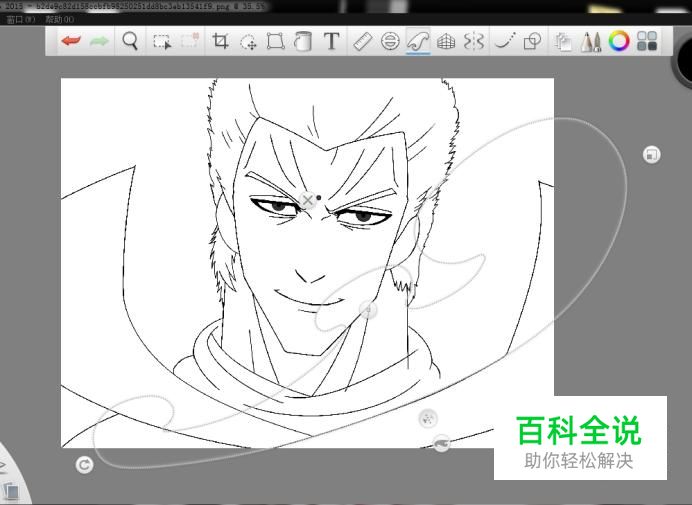Image resolution: width=692 pixels, height=505 pixels.
Task: Choose the rectangular Select tool
Action: [162, 41]
